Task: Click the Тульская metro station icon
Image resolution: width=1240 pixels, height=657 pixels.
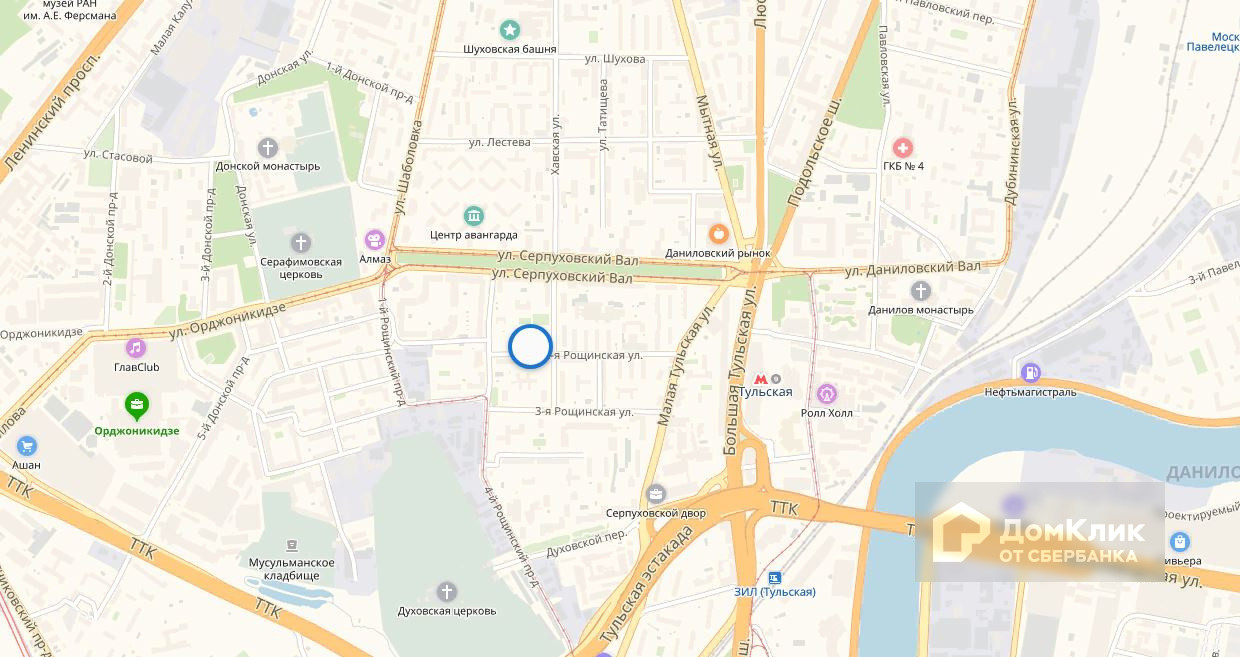Action: 762,378
